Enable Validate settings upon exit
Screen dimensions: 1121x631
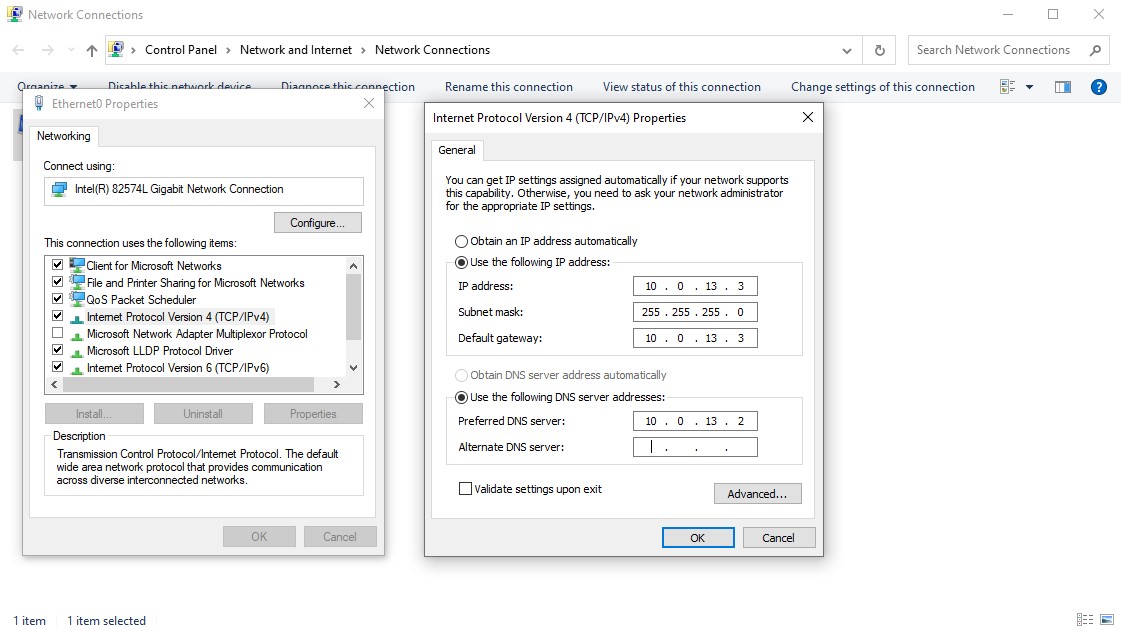point(465,488)
